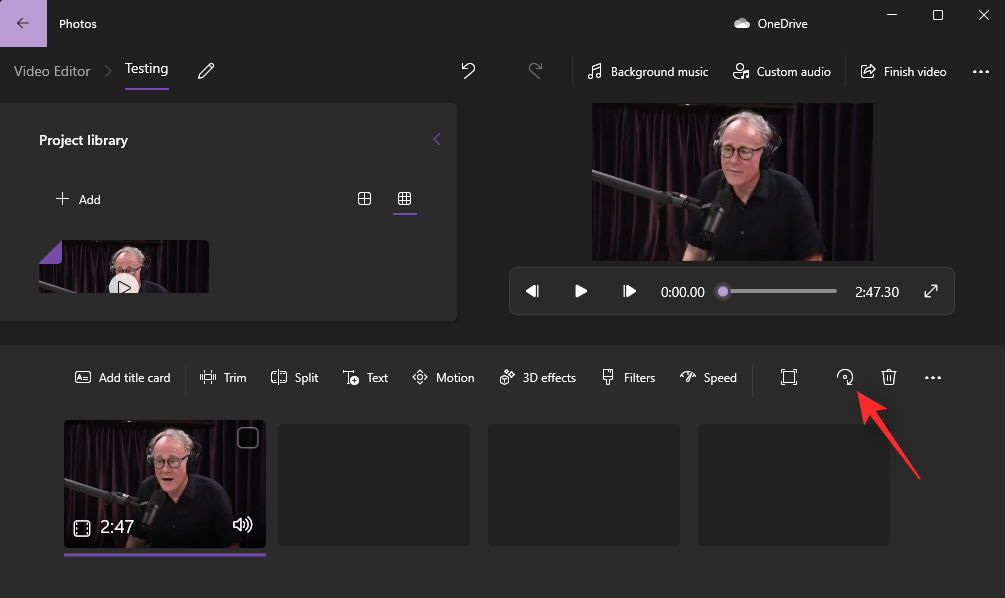The image size is (1005, 598).
Task: Maximize the Photos window
Action: (938, 15)
